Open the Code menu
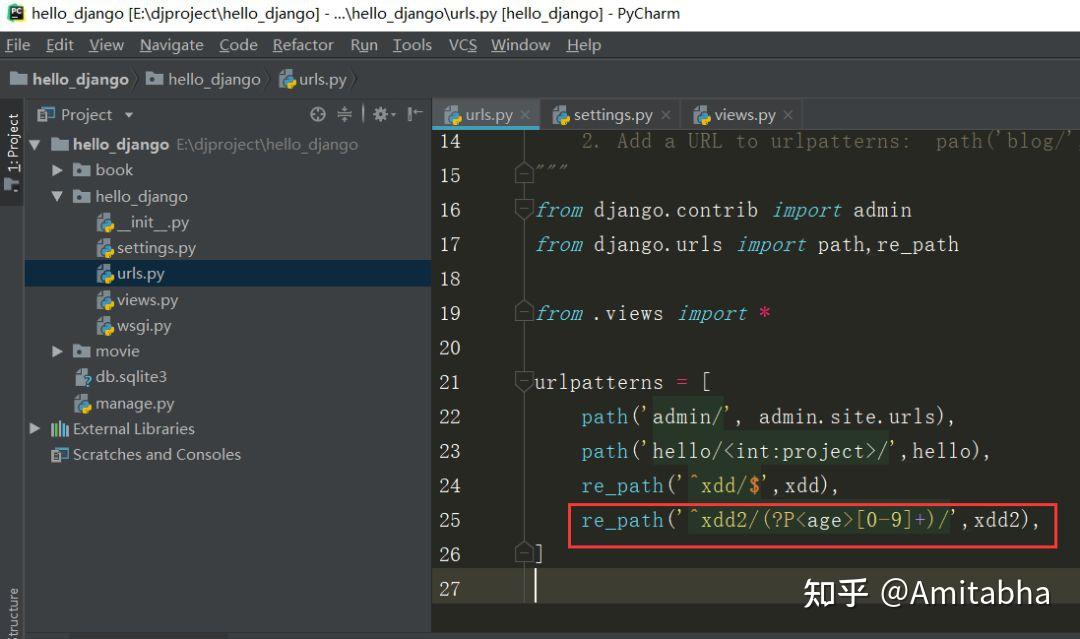 pos(238,45)
